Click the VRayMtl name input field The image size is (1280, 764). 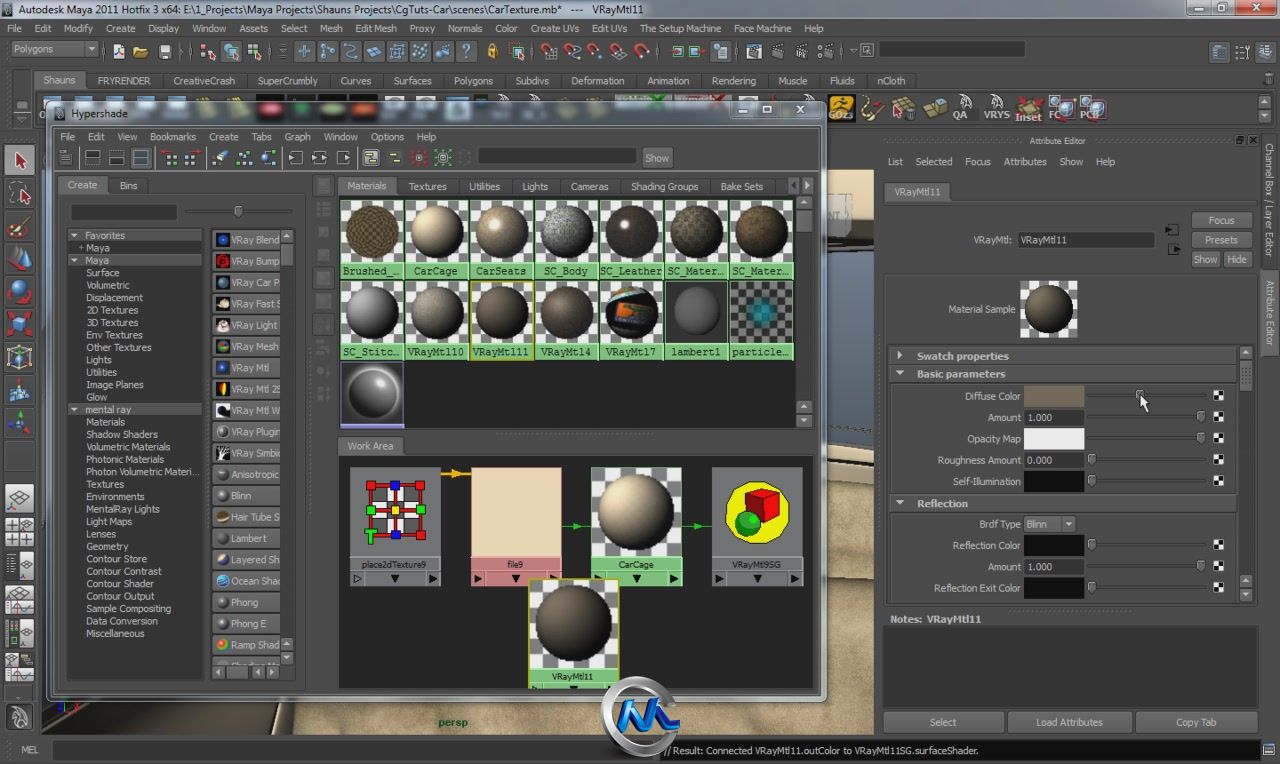pos(1086,240)
